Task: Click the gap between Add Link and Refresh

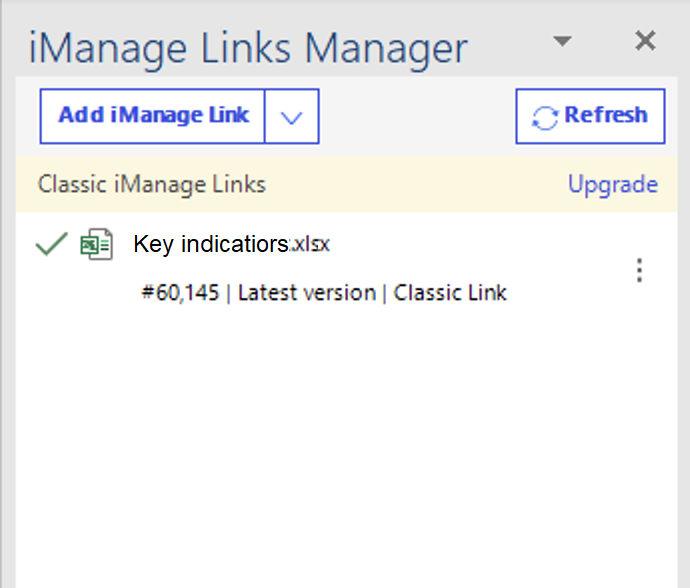Action: (x=416, y=116)
